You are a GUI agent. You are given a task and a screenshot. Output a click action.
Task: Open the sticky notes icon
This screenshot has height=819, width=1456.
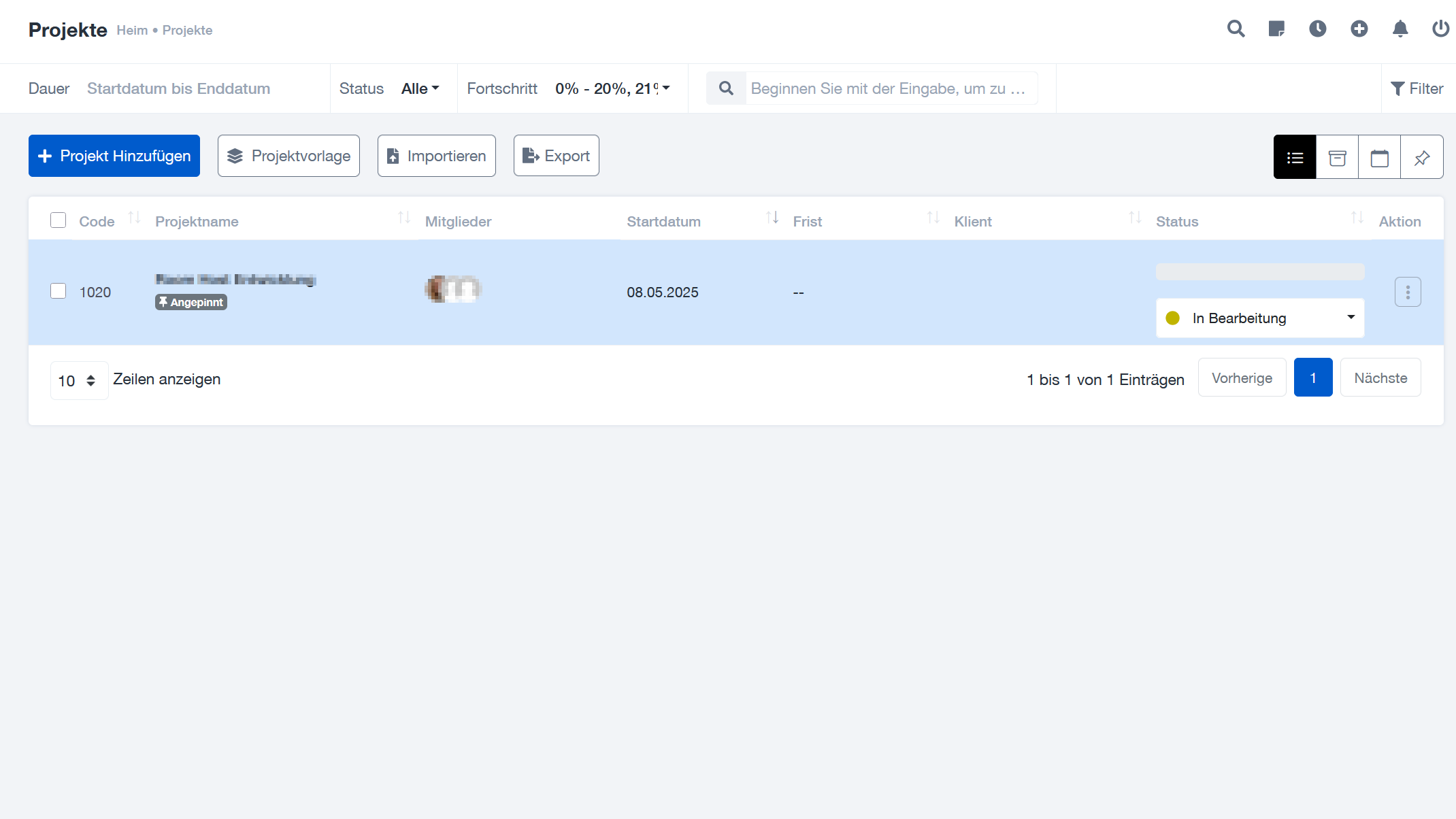1276,29
